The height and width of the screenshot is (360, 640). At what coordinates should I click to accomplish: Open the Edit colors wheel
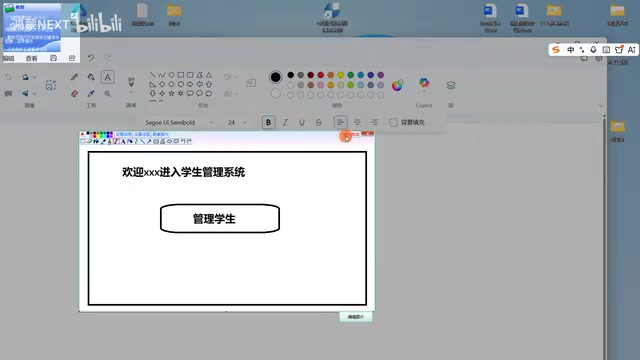click(397, 85)
